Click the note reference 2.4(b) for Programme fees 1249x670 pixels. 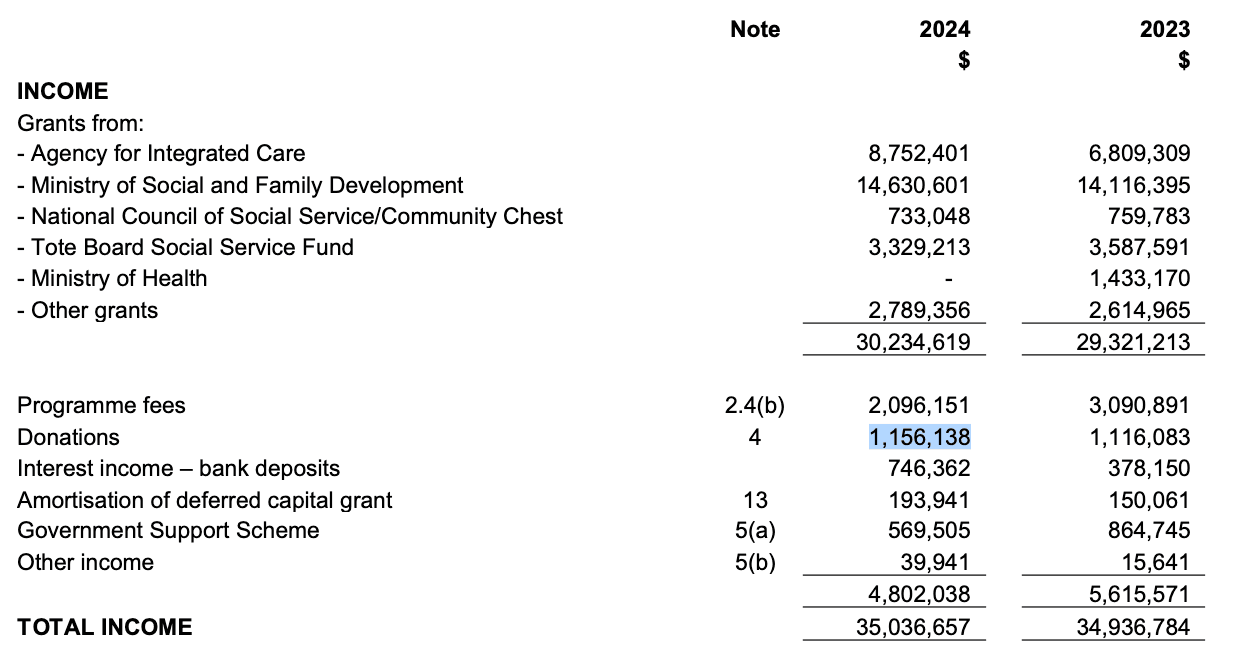pyautogui.click(x=755, y=405)
